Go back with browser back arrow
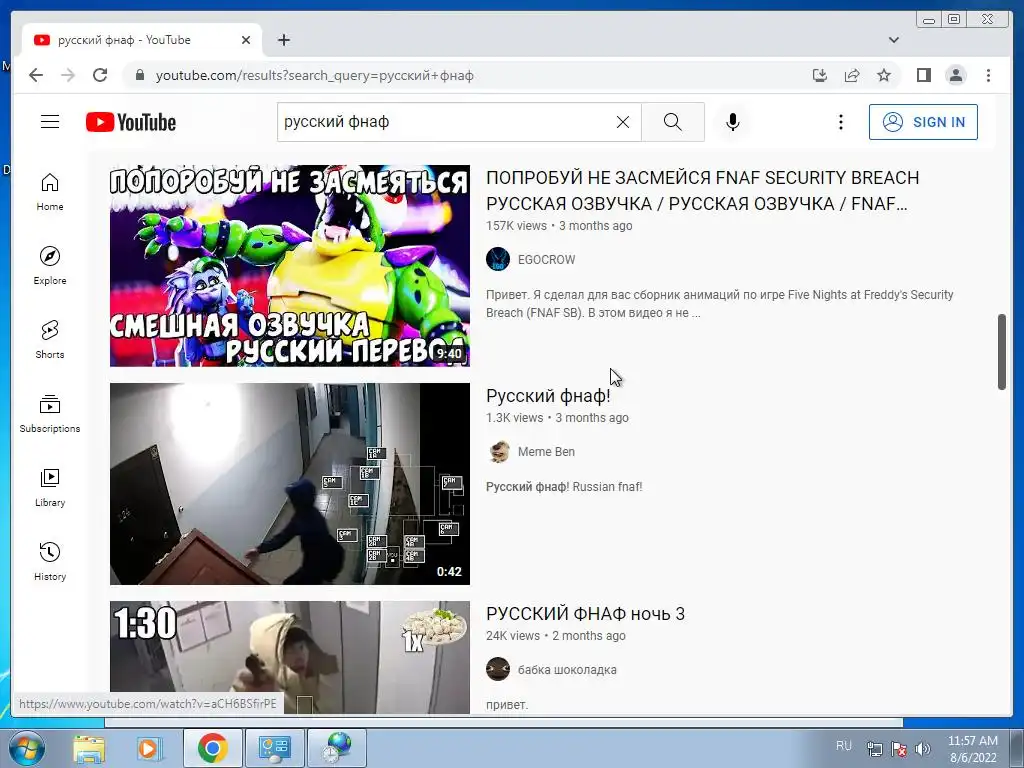Image resolution: width=1024 pixels, height=768 pixels. 36,75
